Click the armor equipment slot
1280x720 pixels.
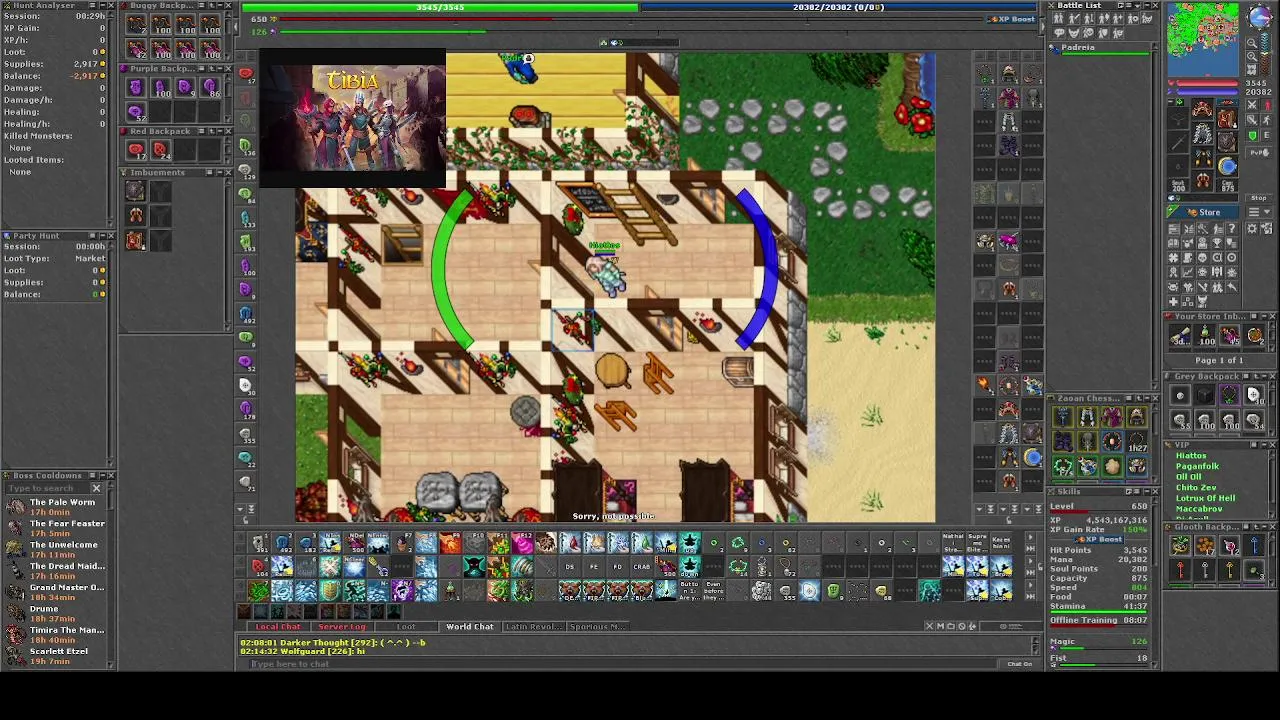point(1203,133)
